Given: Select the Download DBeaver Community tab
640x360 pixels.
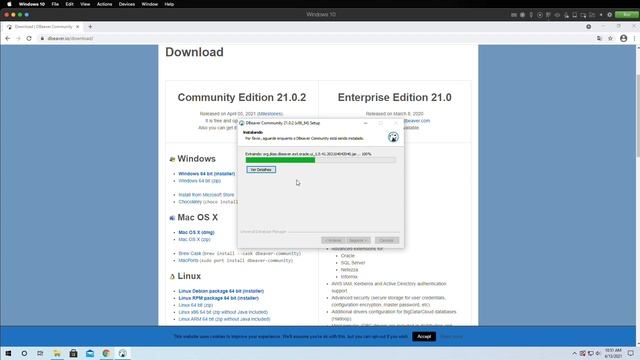Looking at the screenshot, I should (x=43, y=27).
